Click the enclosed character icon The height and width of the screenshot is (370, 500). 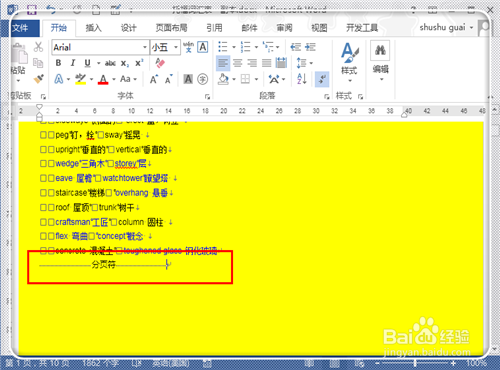203,79
